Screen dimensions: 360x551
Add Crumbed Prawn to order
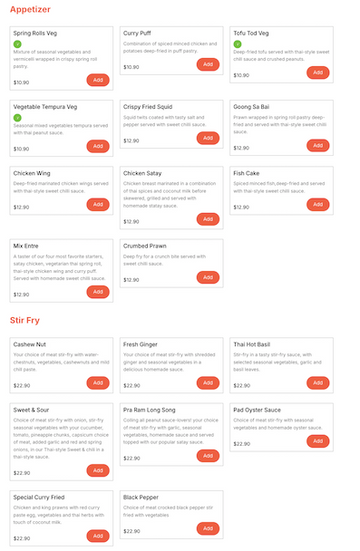208,278
